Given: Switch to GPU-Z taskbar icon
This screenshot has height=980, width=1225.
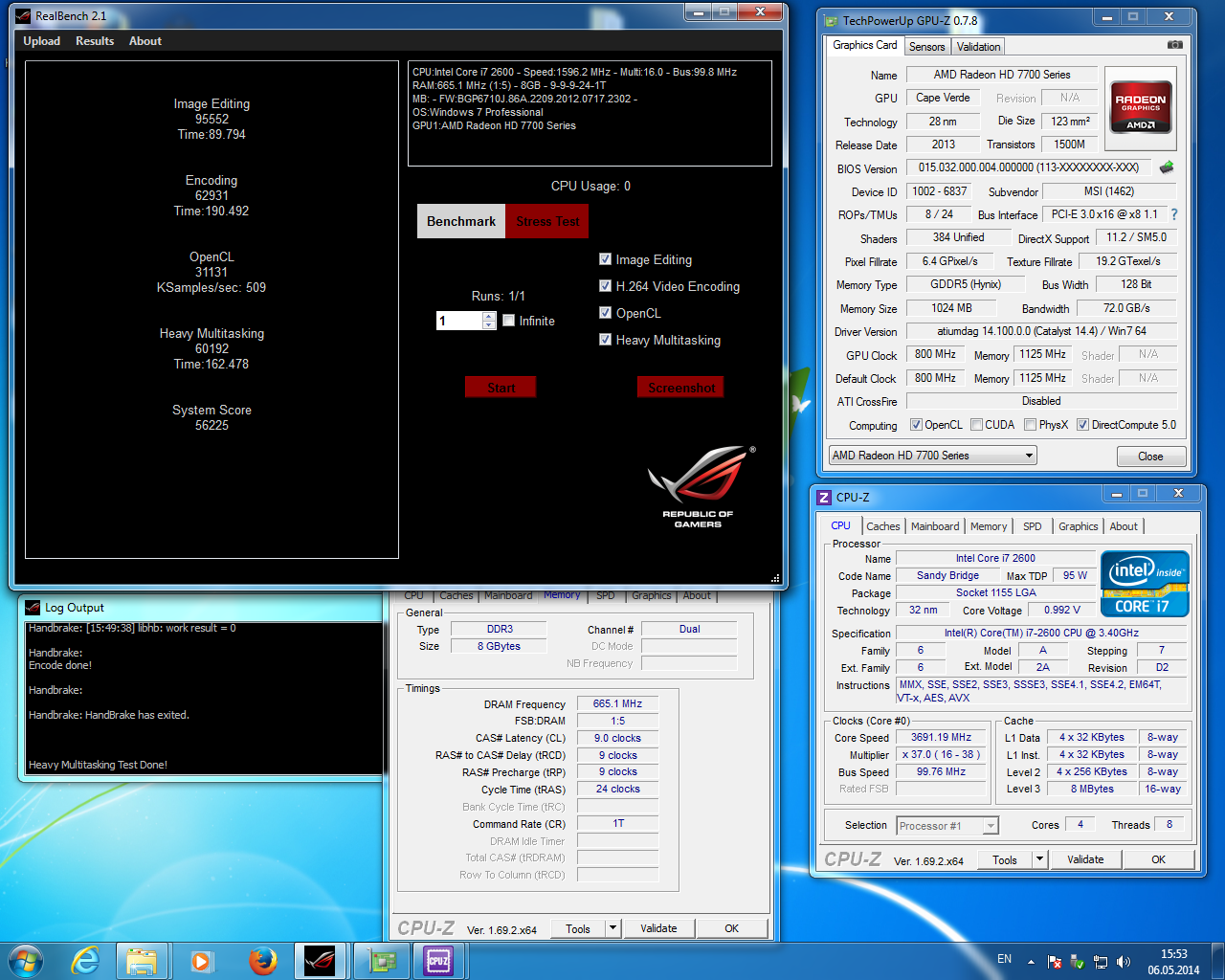Looking at the screenshot, I should pyautogui.click(x=381, y=961).
